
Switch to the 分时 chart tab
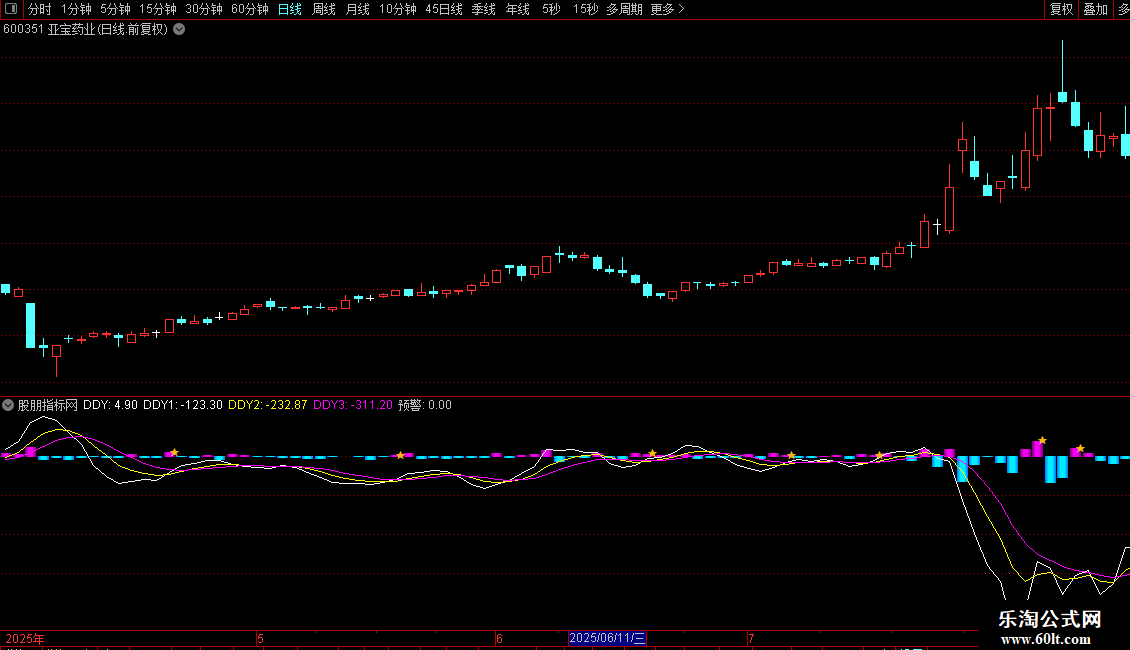[x=39, y=9]
